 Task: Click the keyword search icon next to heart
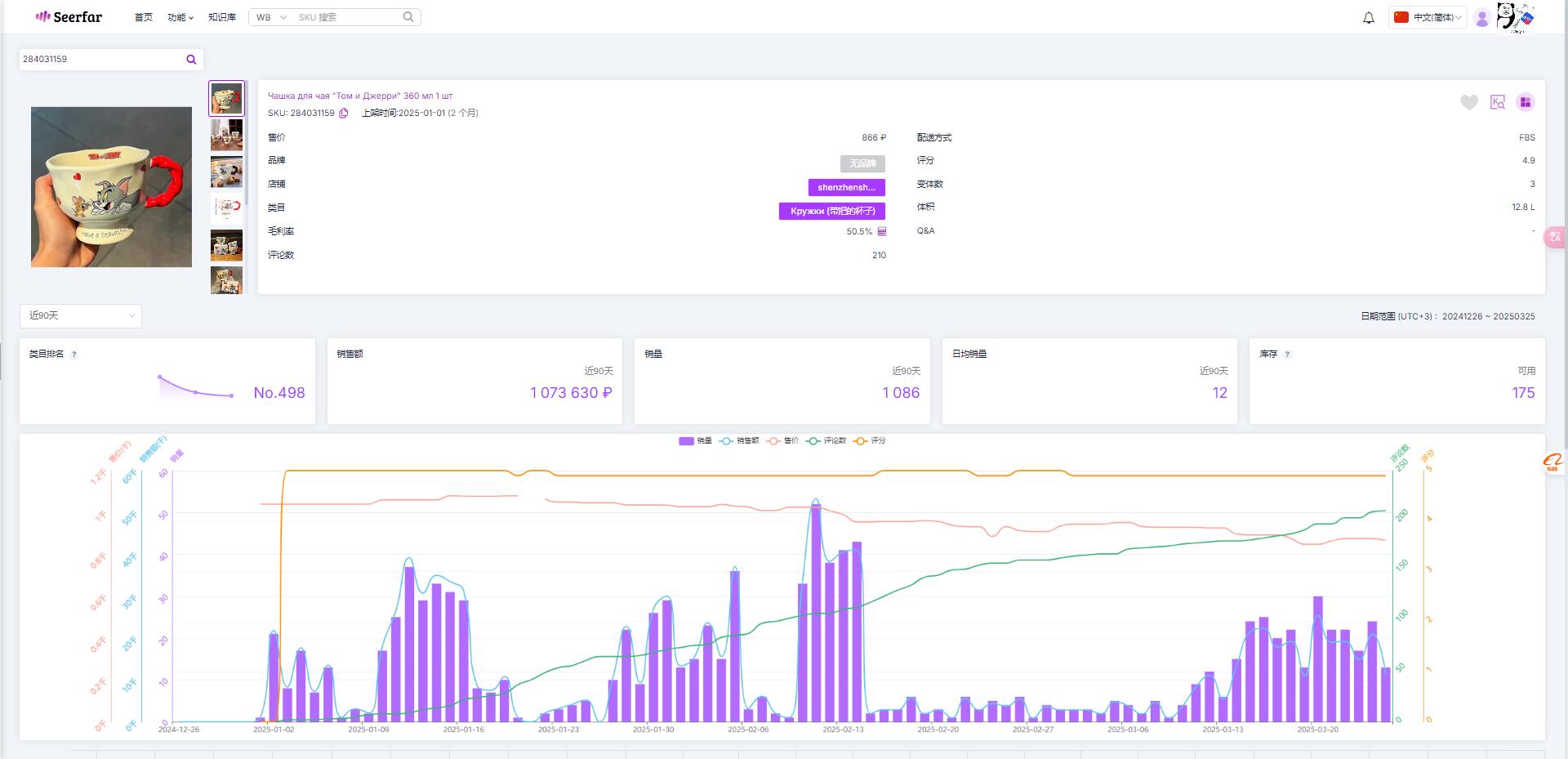(x=1498, y=102)
